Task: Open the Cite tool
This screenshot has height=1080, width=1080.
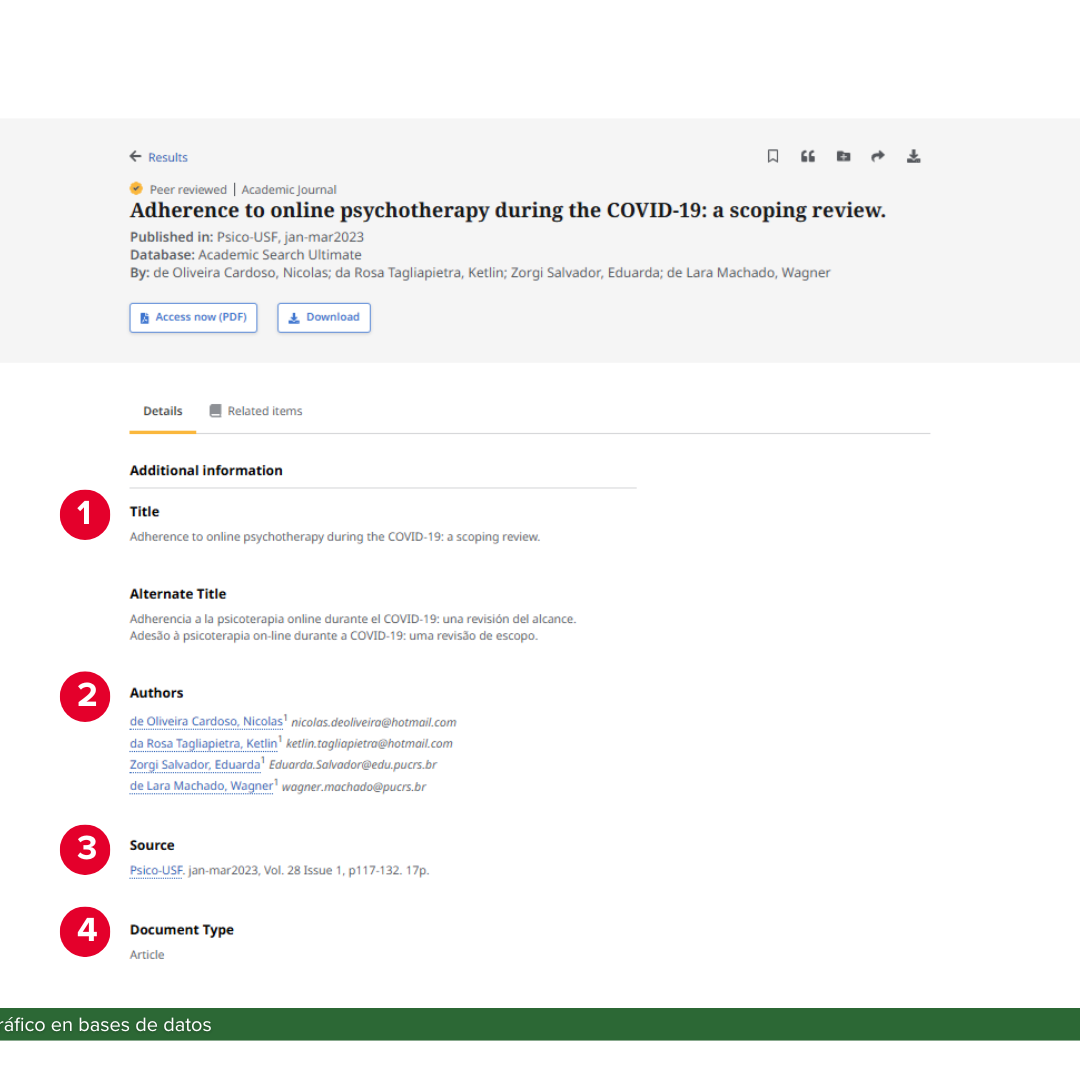Action: 807,156
